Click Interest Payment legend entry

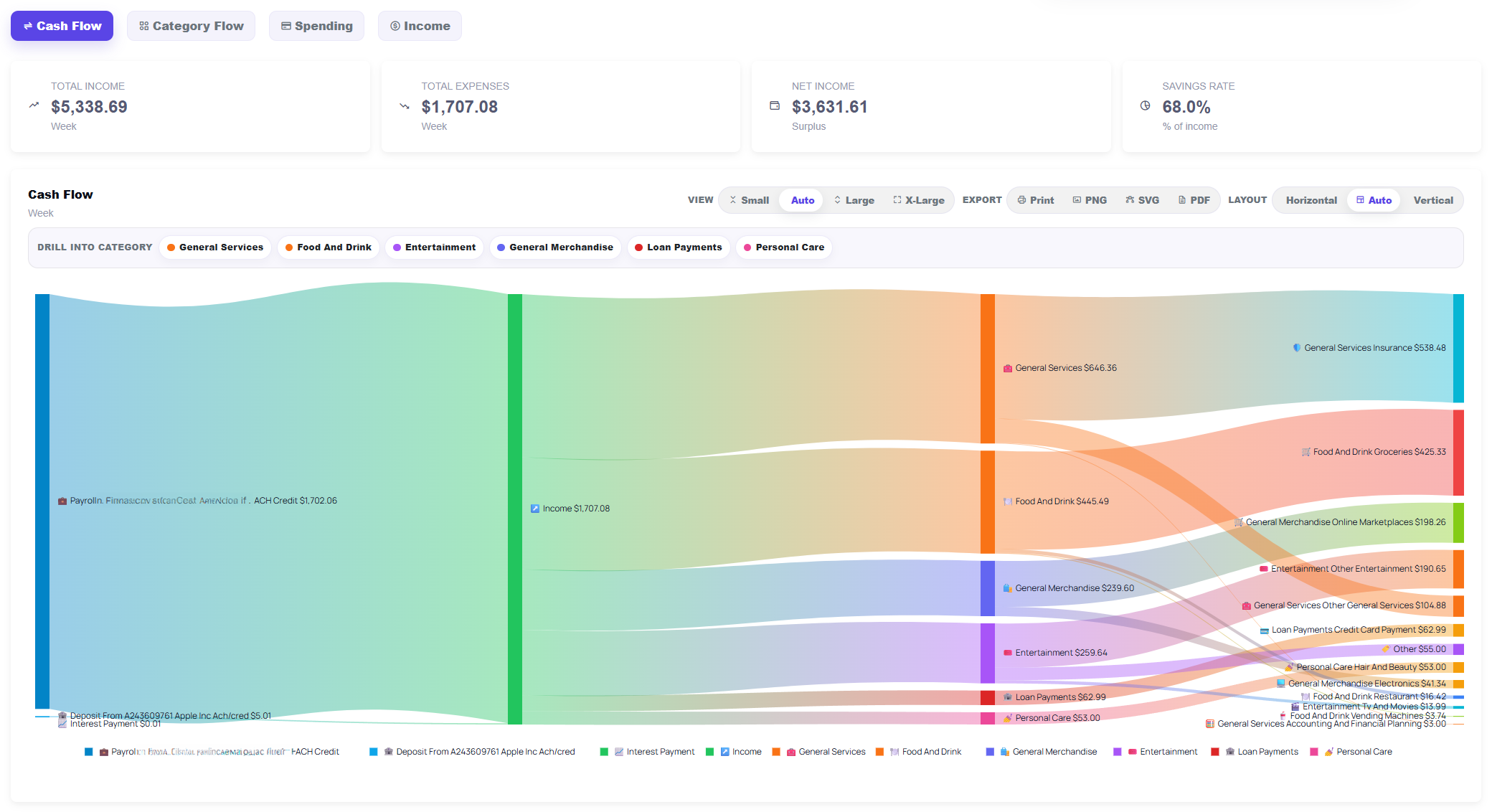(648, 752)
